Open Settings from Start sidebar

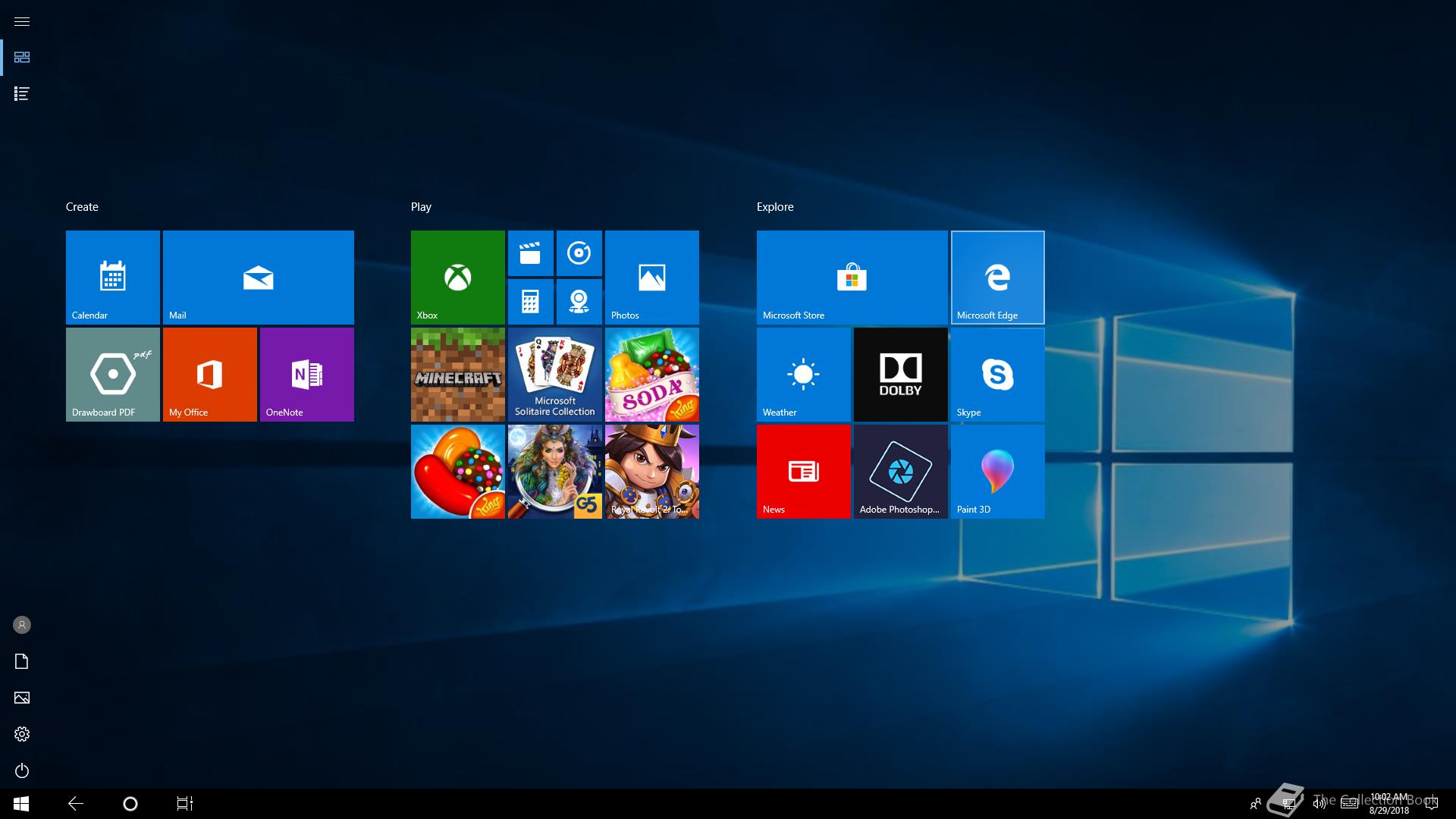(22, 734)
